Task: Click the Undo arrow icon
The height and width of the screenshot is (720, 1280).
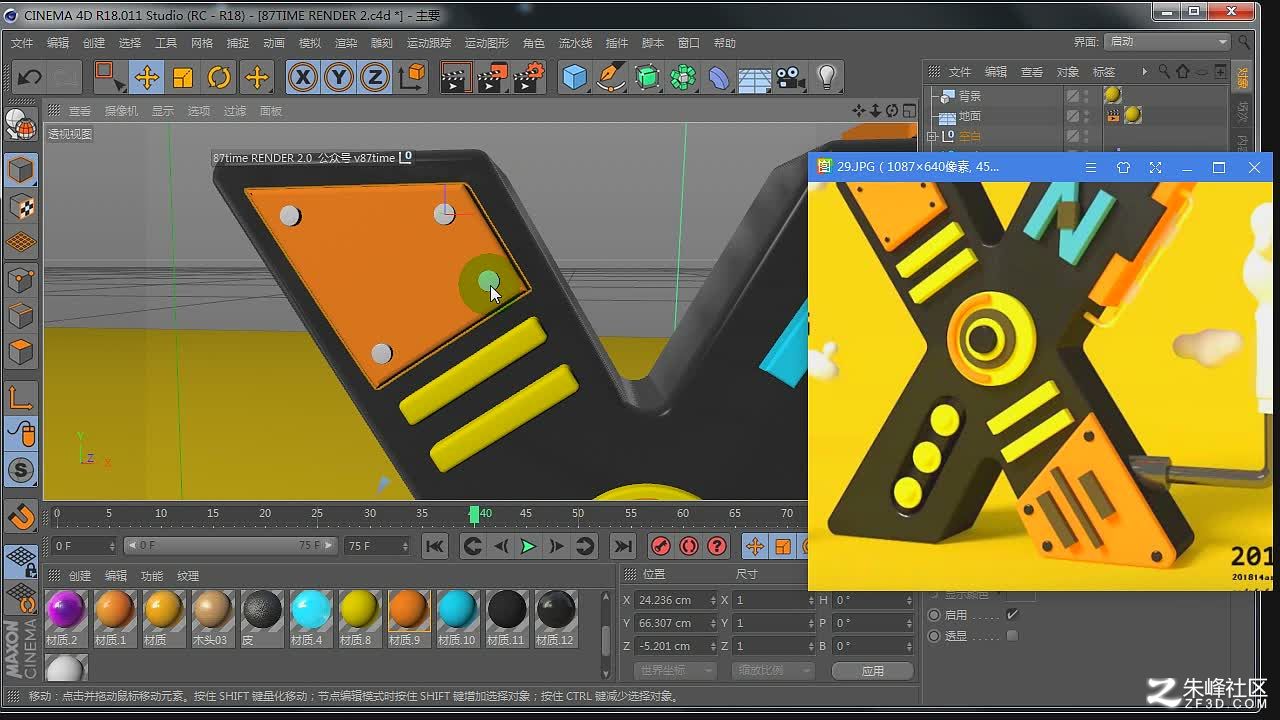Action: click(x=30, y=77)
